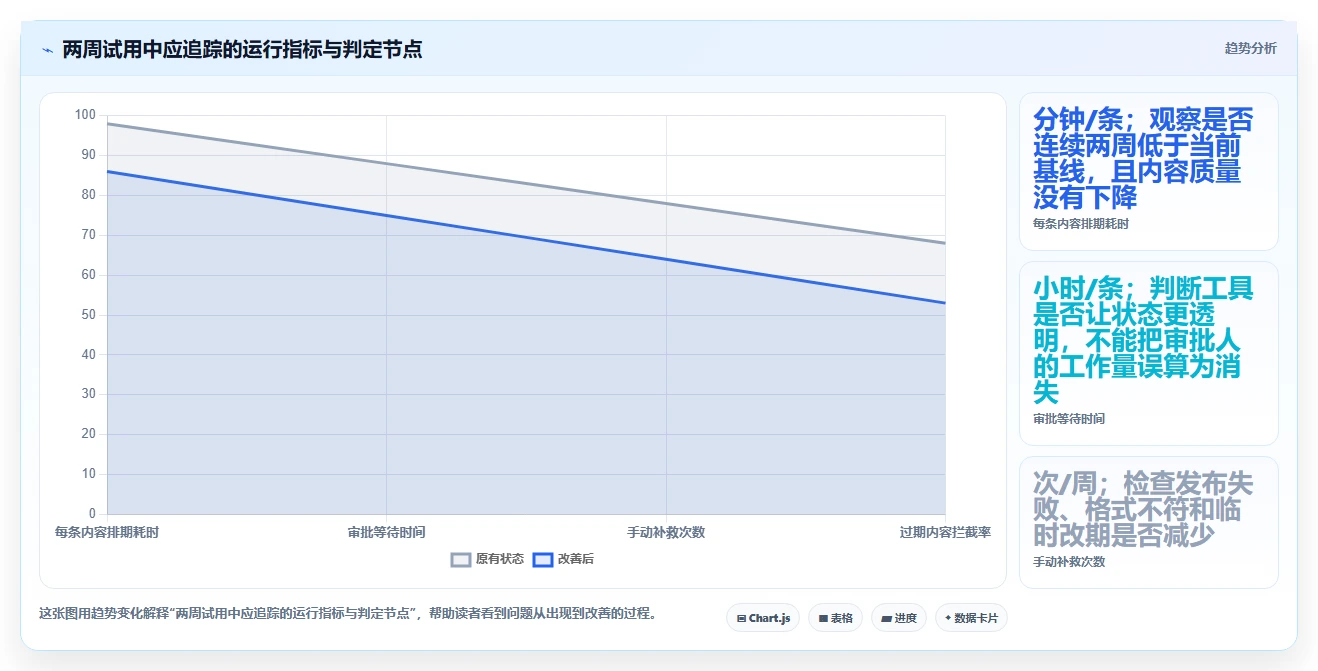
Task: Click the 100 value on the y-axis
Action: tap(85, 115)
